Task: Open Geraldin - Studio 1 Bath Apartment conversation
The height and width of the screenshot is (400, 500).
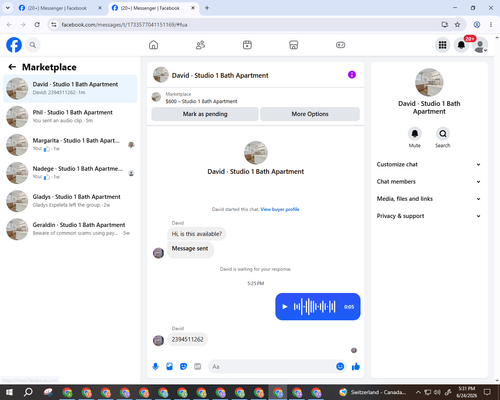Action: click(70, 229)
